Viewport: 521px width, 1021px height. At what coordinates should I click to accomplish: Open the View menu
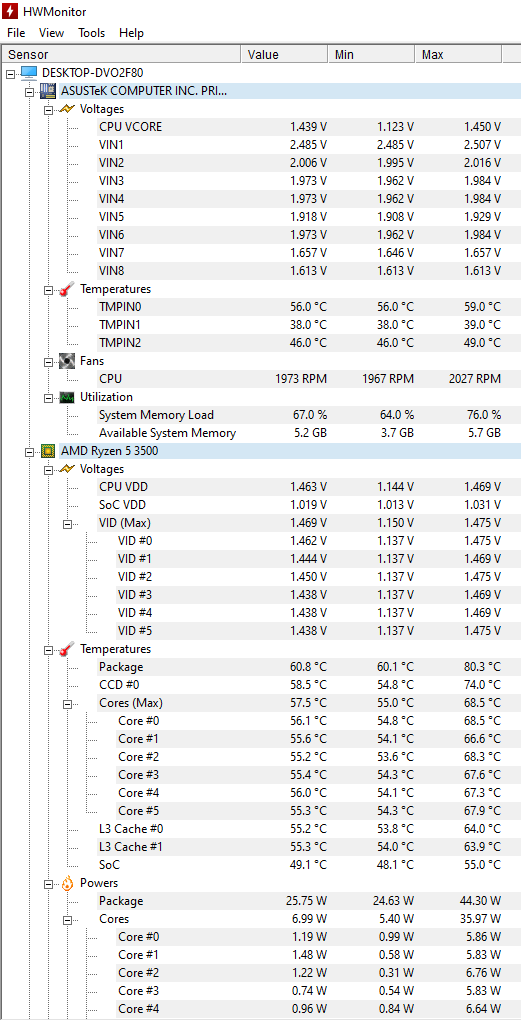tap(51, 33)
